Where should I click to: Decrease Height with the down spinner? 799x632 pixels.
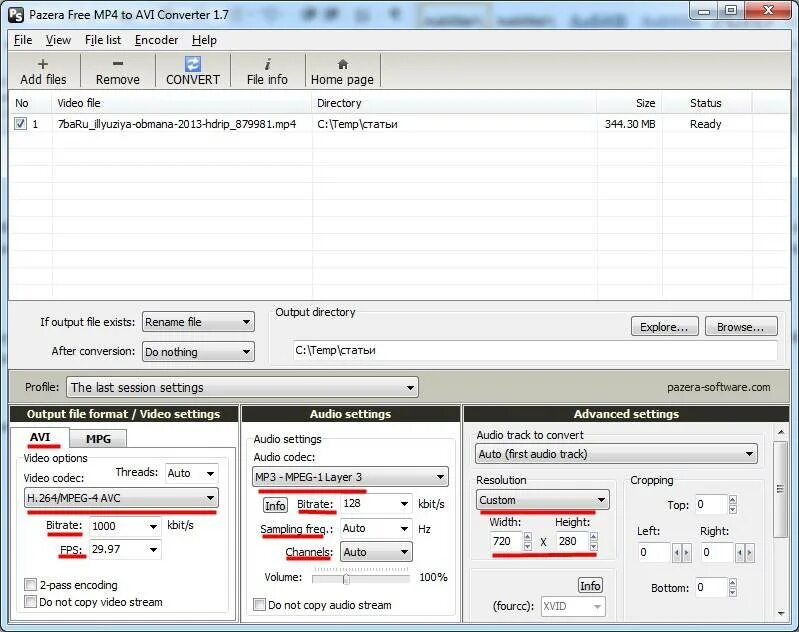click(593, 546)
